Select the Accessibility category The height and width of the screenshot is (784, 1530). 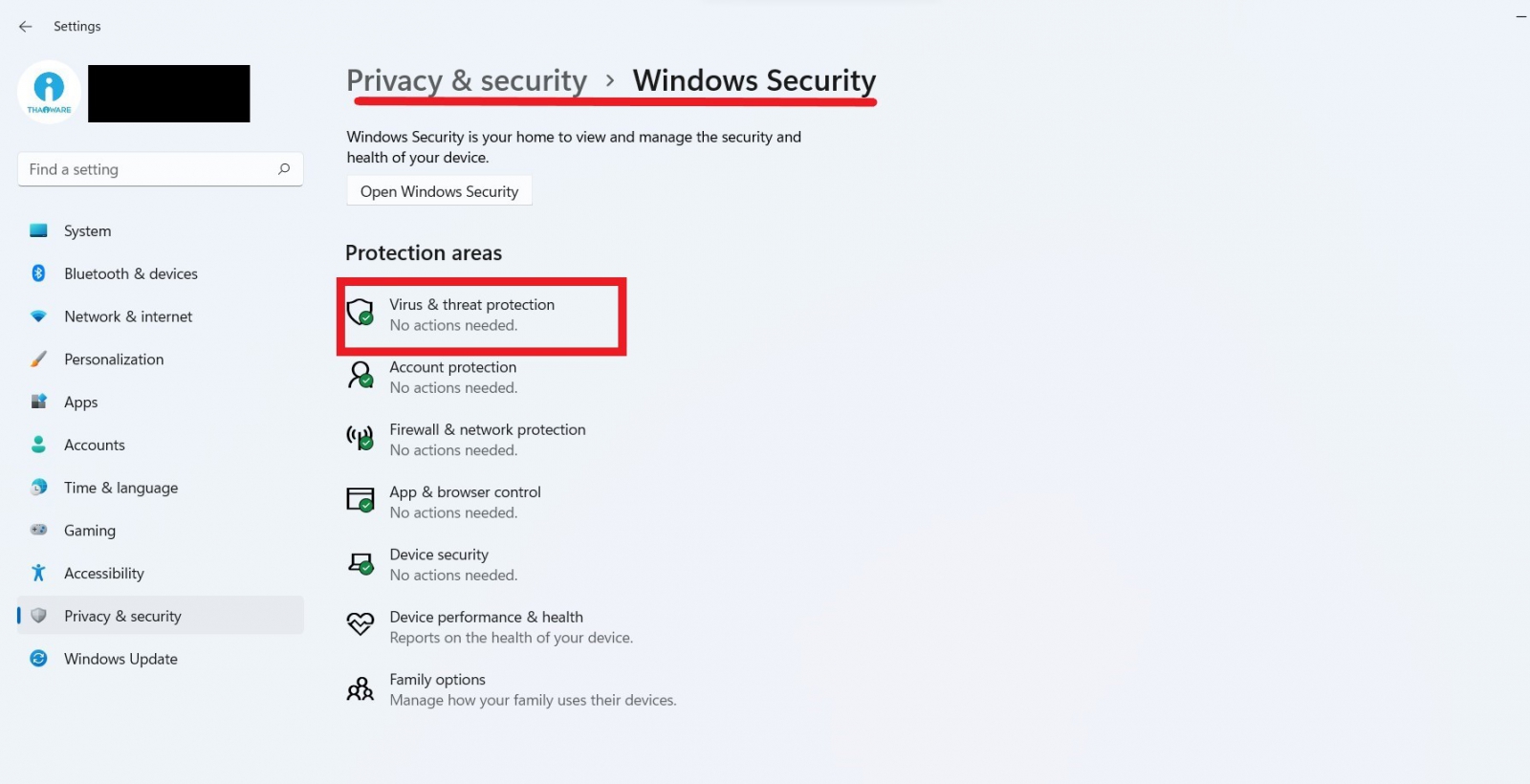coord(103,574)
